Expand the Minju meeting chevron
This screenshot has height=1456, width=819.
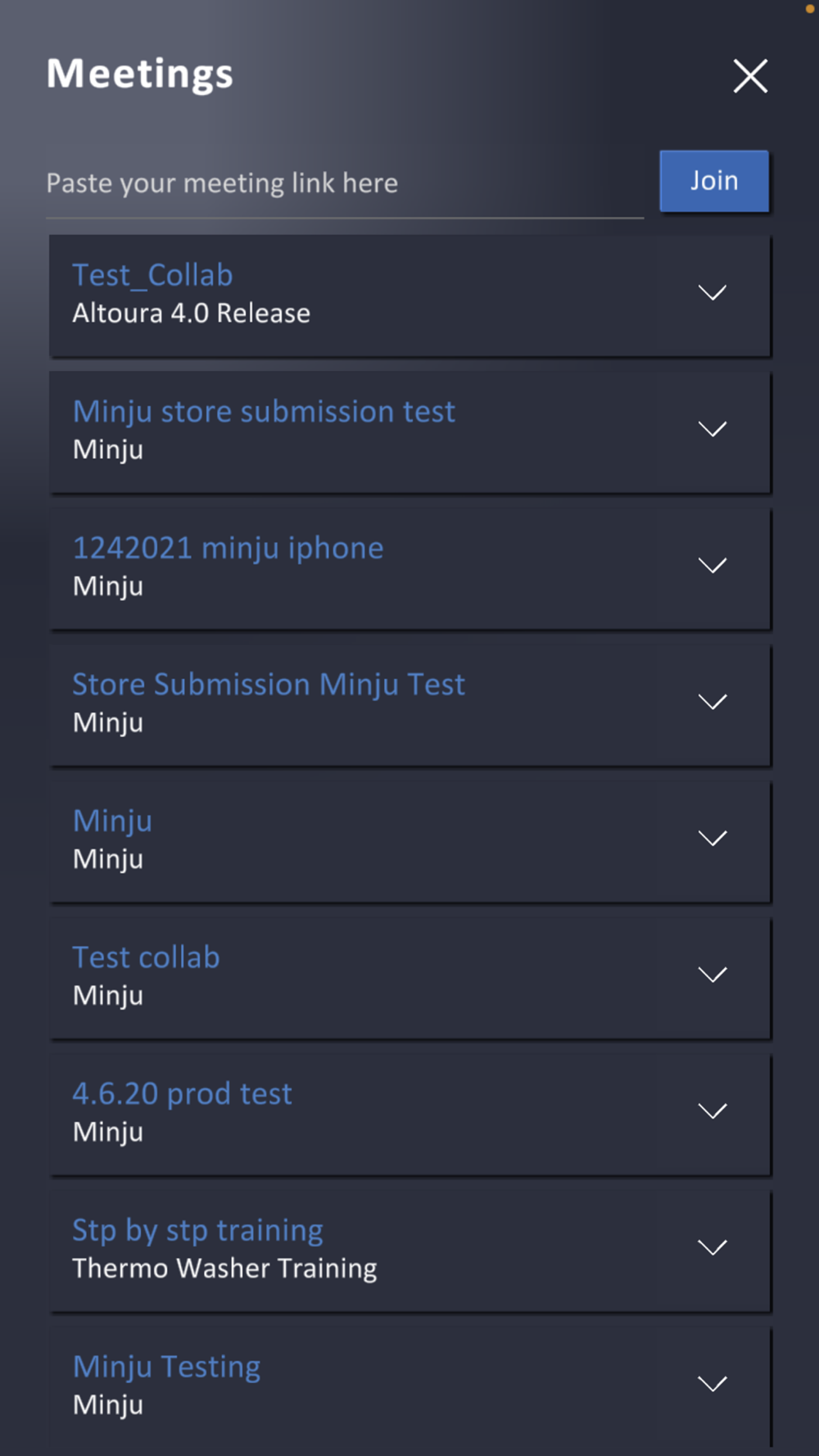[x=713, y=839]
